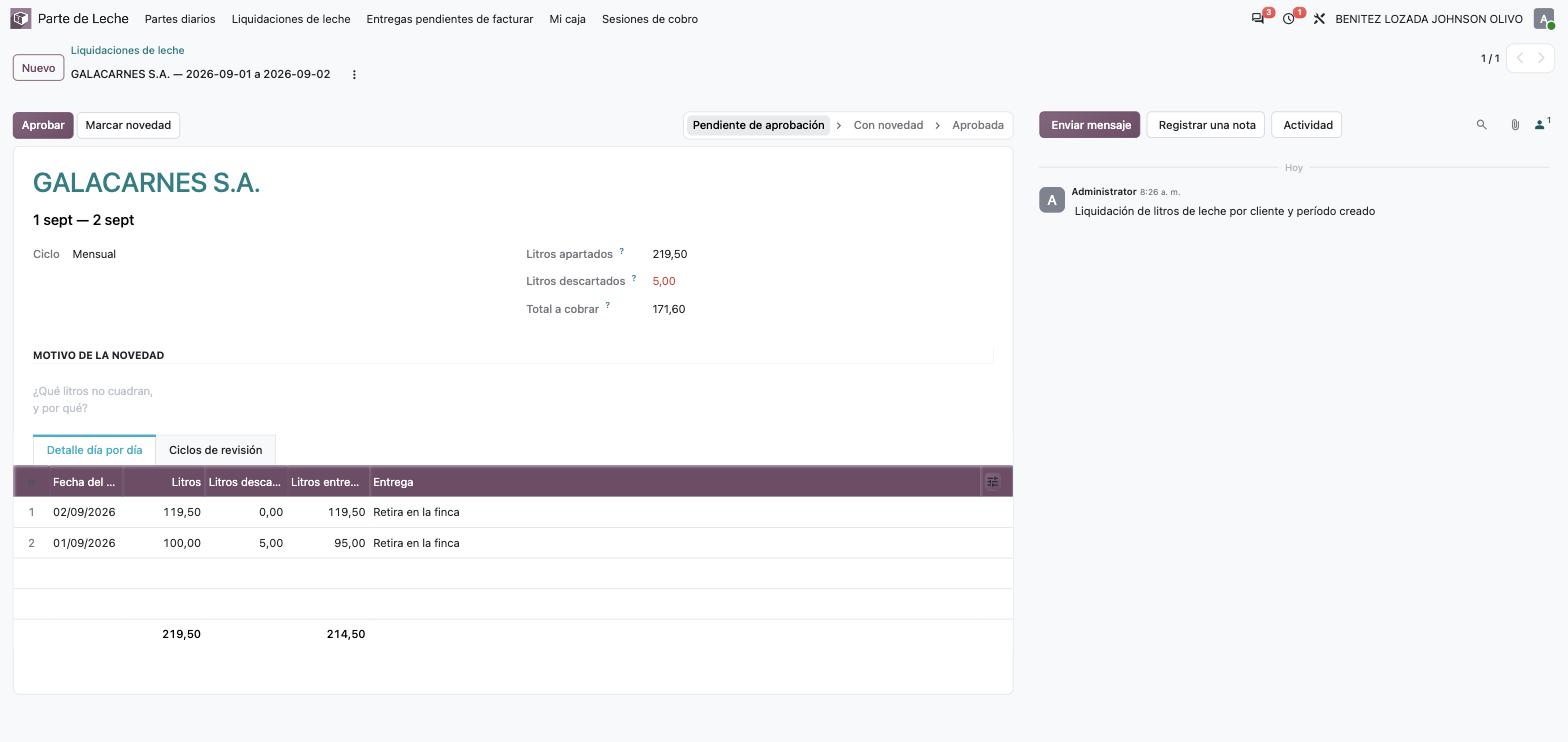Sort by the Entrega column header
This screenshot has height=742, width=1568.
675,482
